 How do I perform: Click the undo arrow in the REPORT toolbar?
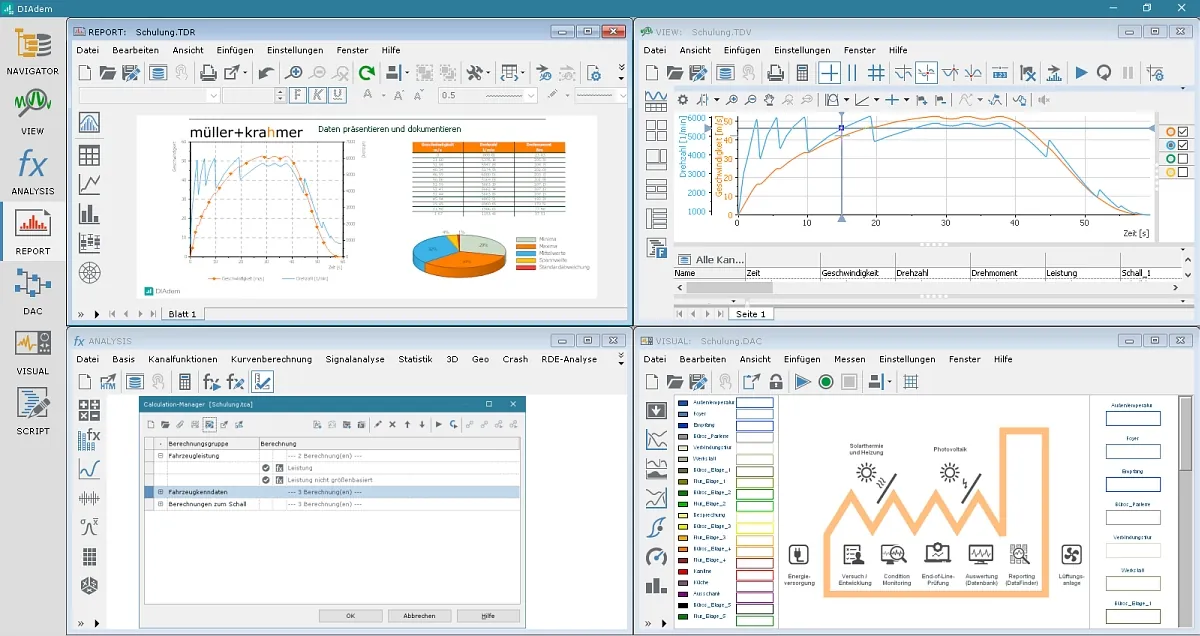tap(265, 73)
